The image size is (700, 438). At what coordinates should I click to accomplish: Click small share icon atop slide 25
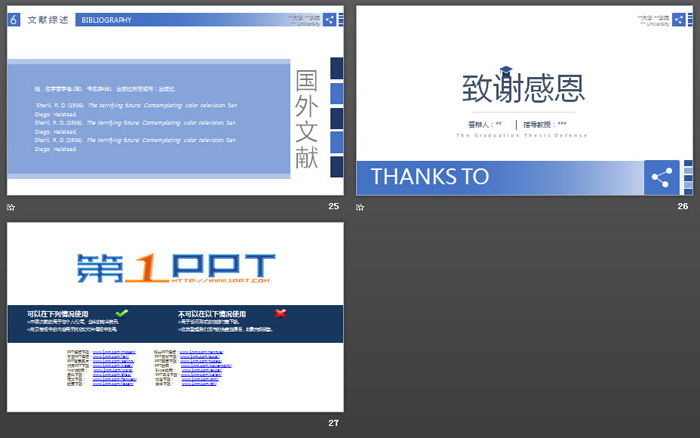329,20
